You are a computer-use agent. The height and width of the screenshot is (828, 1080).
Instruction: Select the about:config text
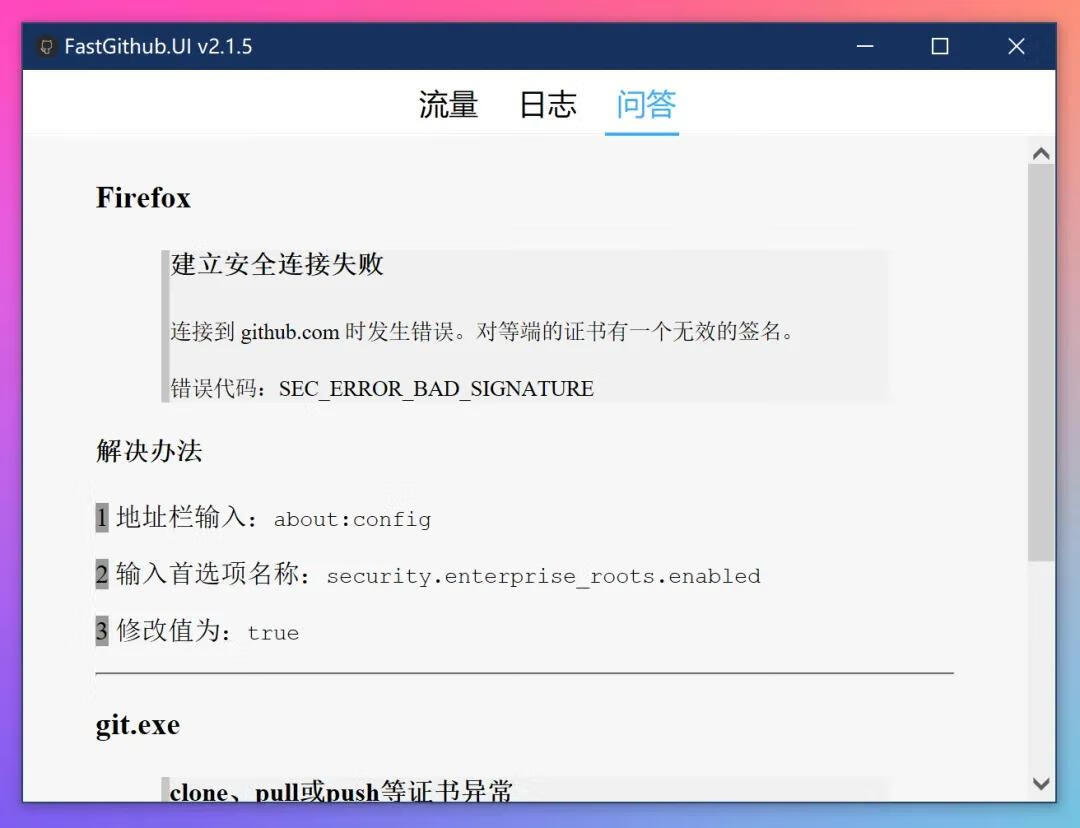(356, 519)
